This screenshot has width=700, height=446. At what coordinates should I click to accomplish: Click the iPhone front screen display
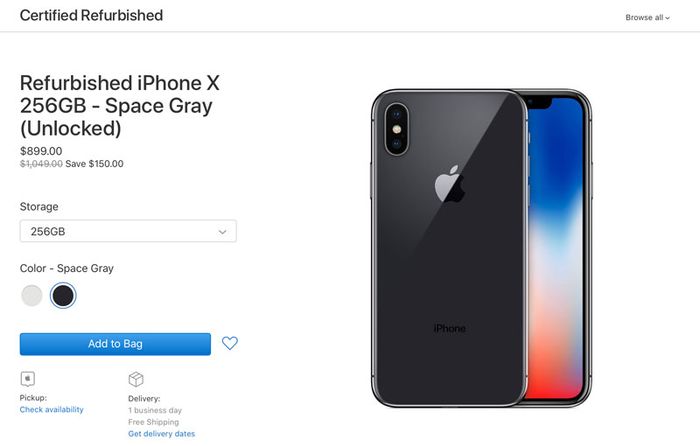556,248
